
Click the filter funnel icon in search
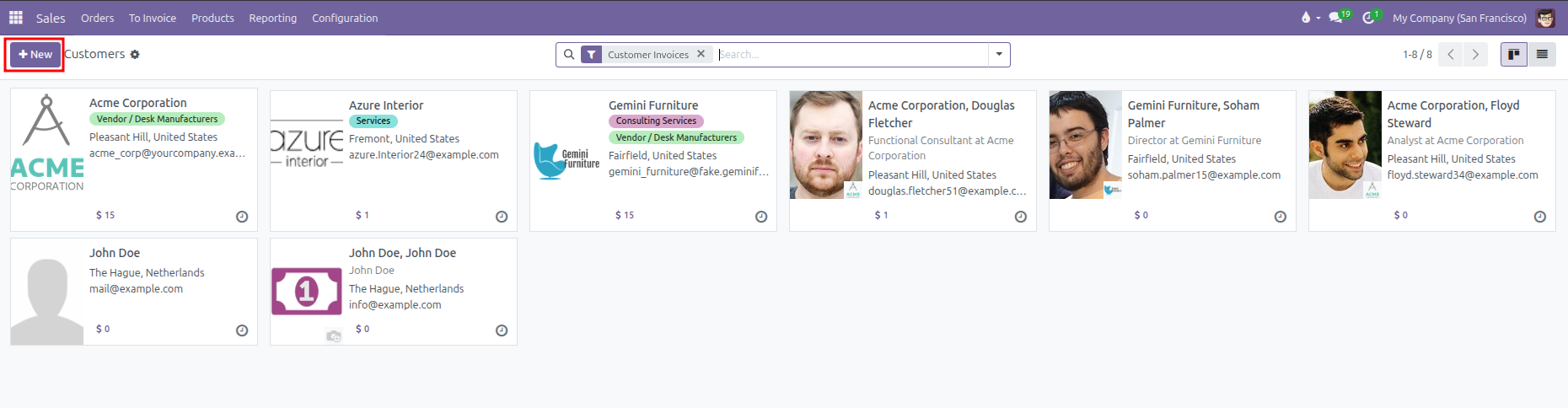pos(592,55)
